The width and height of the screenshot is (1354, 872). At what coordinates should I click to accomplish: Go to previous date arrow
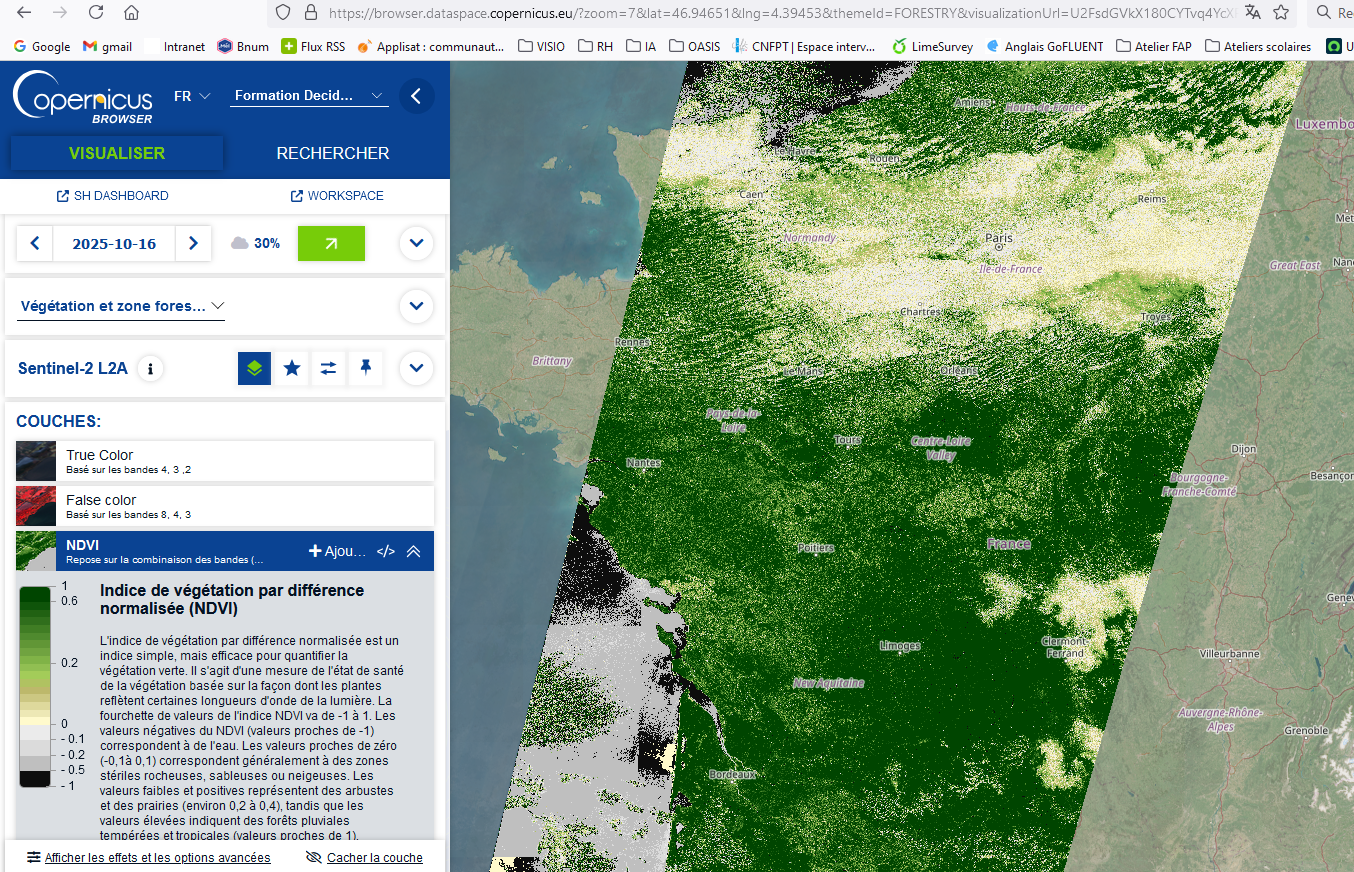coord(35,243)
